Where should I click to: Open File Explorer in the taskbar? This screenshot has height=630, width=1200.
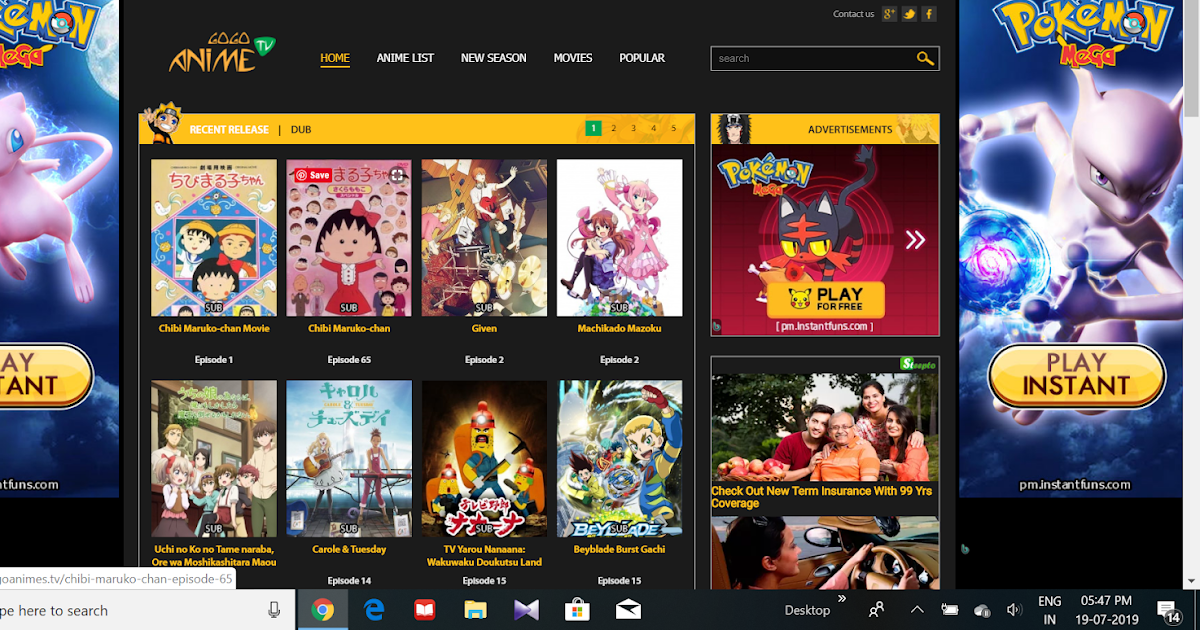coord(476,610)
